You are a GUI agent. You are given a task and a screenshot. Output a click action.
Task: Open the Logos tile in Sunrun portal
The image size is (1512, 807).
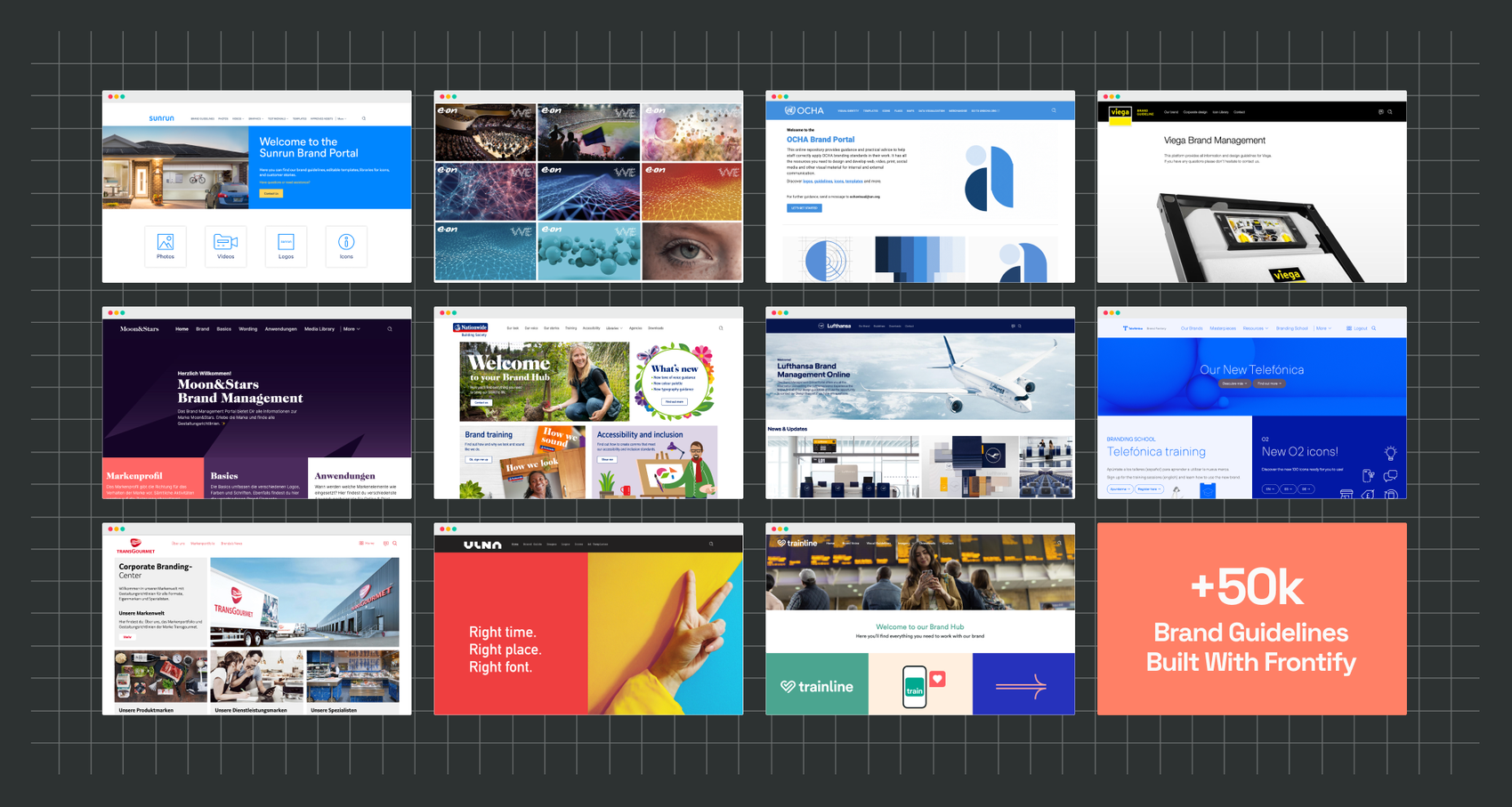pos(286,246)
